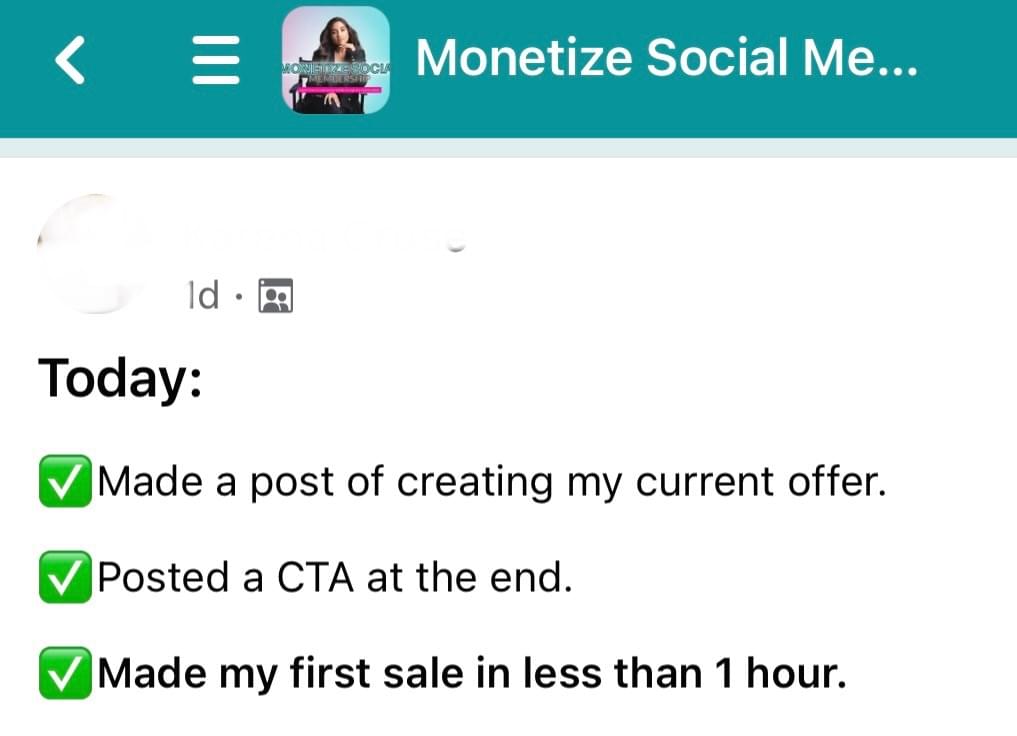The width and height of the screenshot is (1017, 736).
Task: Click the checkmark beside first sale line
Action: [65, 673]
